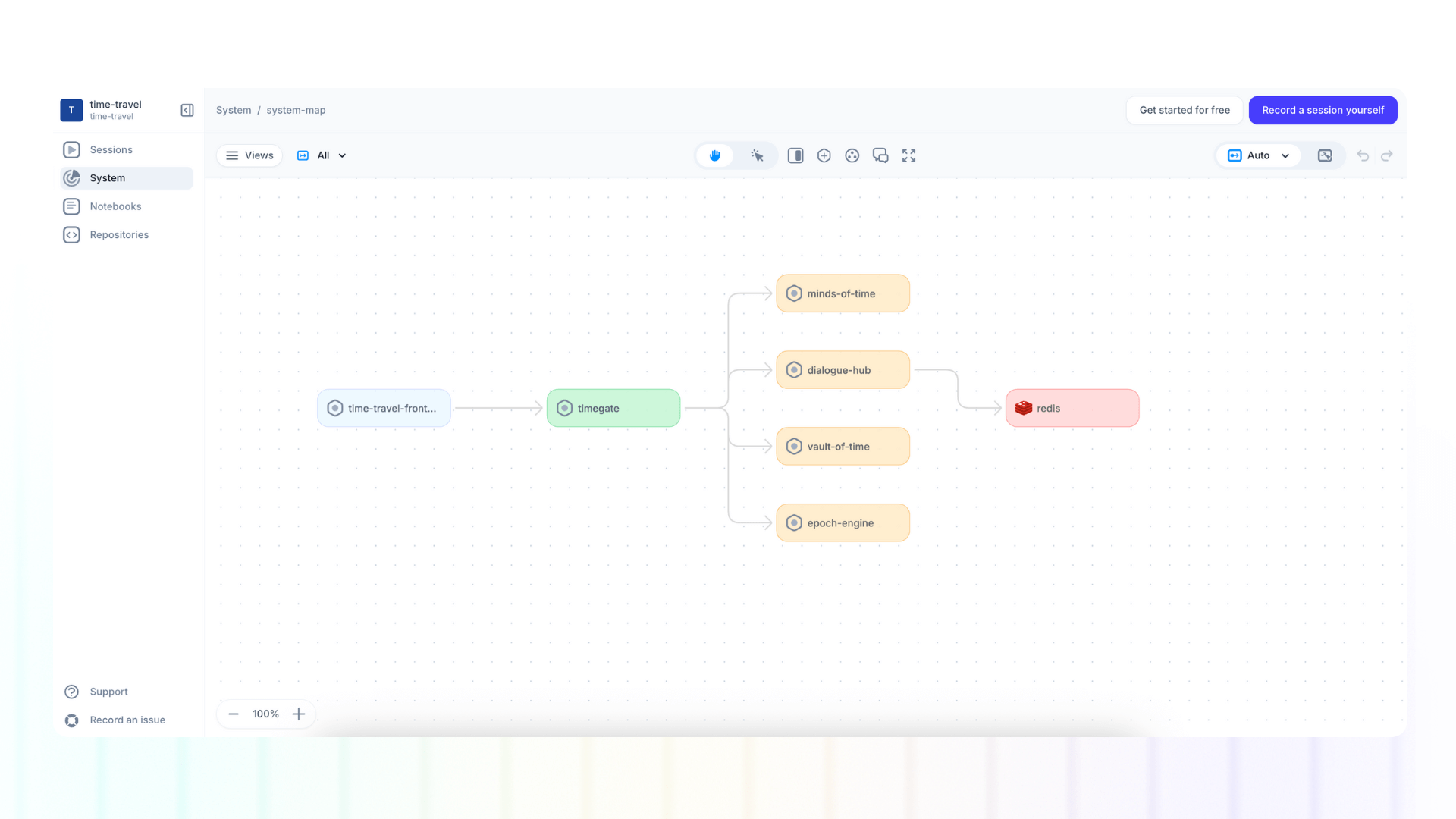The image size is (1456, 819).
Task: Click the redo arrow
Action: point(1387,155)
